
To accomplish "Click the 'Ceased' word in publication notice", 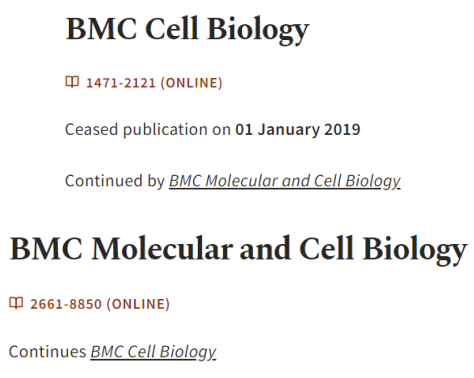I will pyautogui.click(x=92, y=129).
